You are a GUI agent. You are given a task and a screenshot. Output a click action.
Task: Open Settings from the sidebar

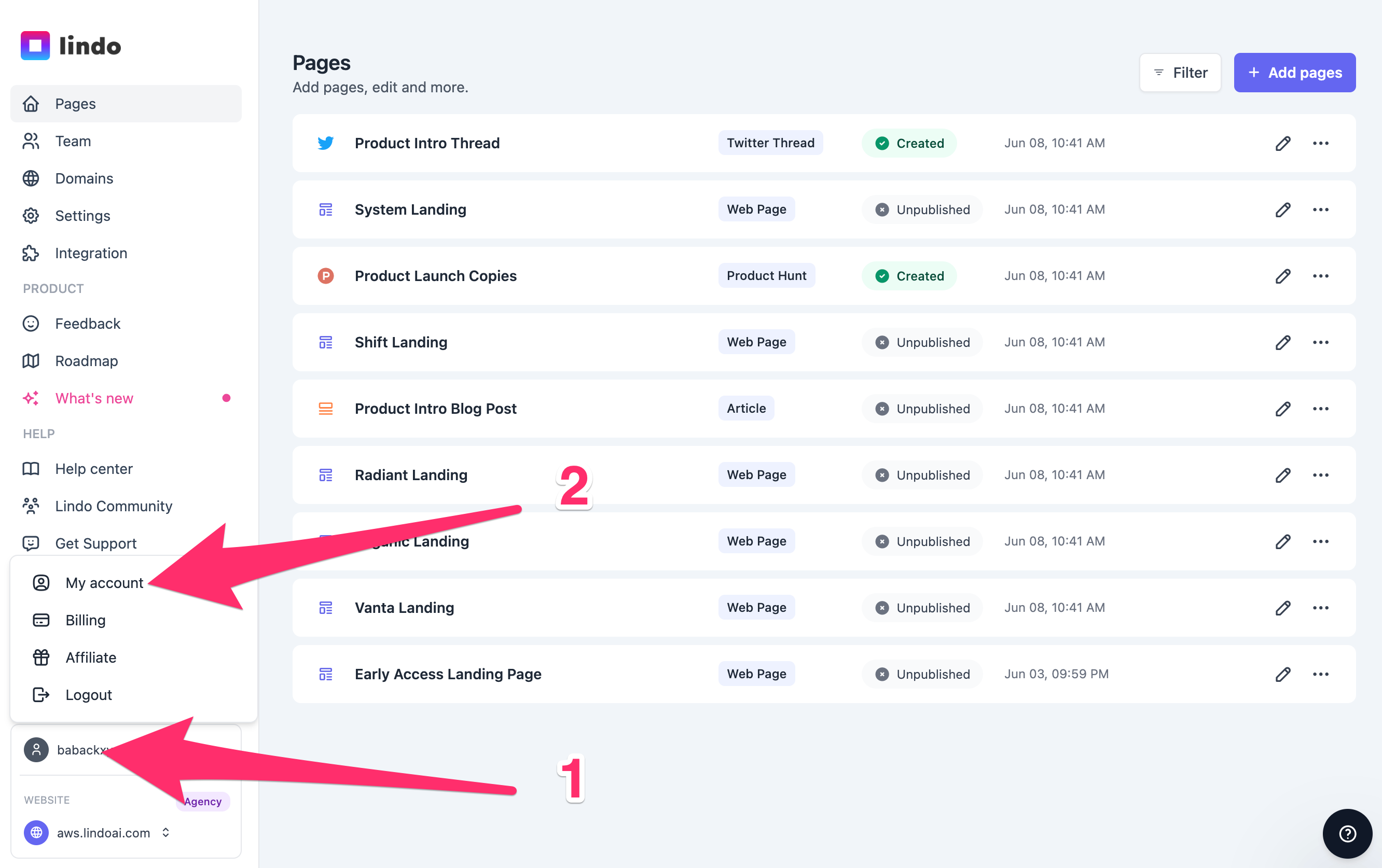(126, 216)
